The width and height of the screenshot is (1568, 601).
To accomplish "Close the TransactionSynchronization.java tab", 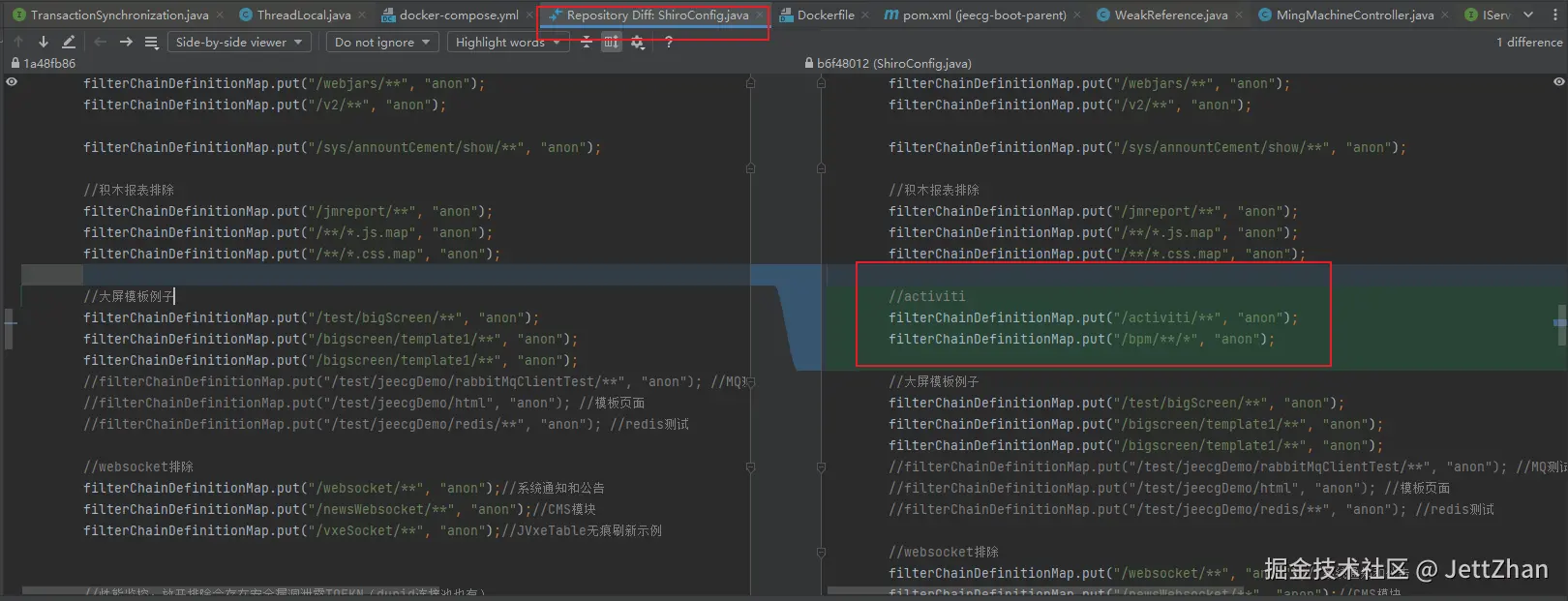I will (219, 15).
